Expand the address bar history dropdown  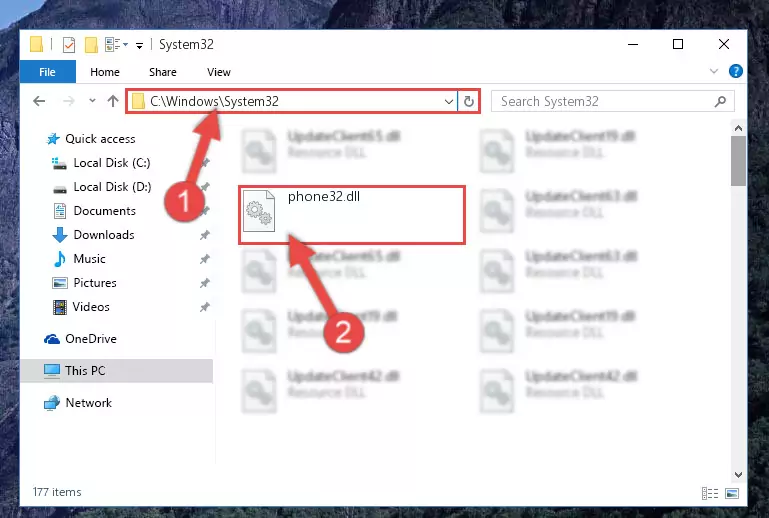tap(448, 102)
